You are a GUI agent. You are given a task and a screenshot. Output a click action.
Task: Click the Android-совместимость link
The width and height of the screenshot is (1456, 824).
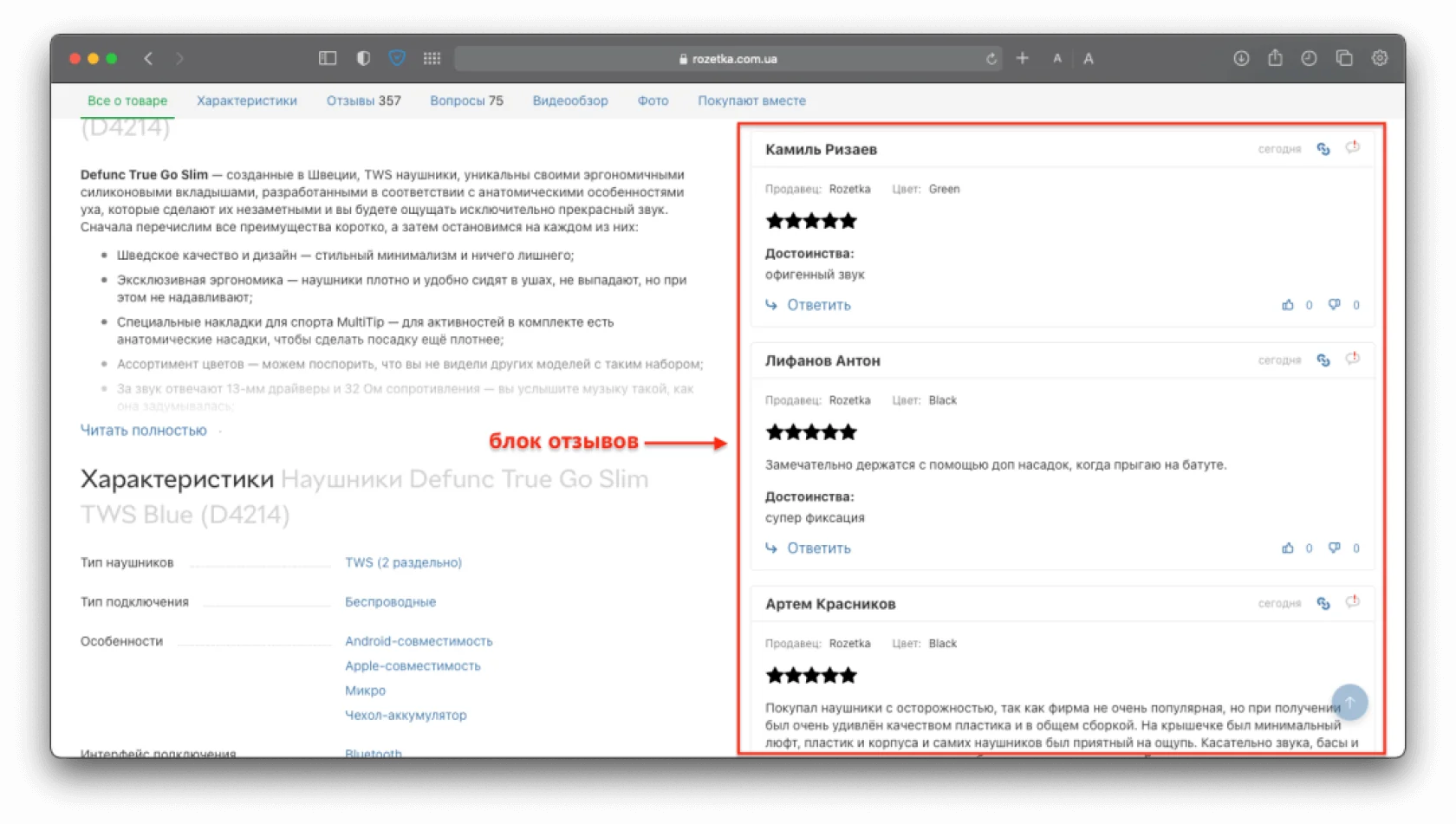click(419, 641)
